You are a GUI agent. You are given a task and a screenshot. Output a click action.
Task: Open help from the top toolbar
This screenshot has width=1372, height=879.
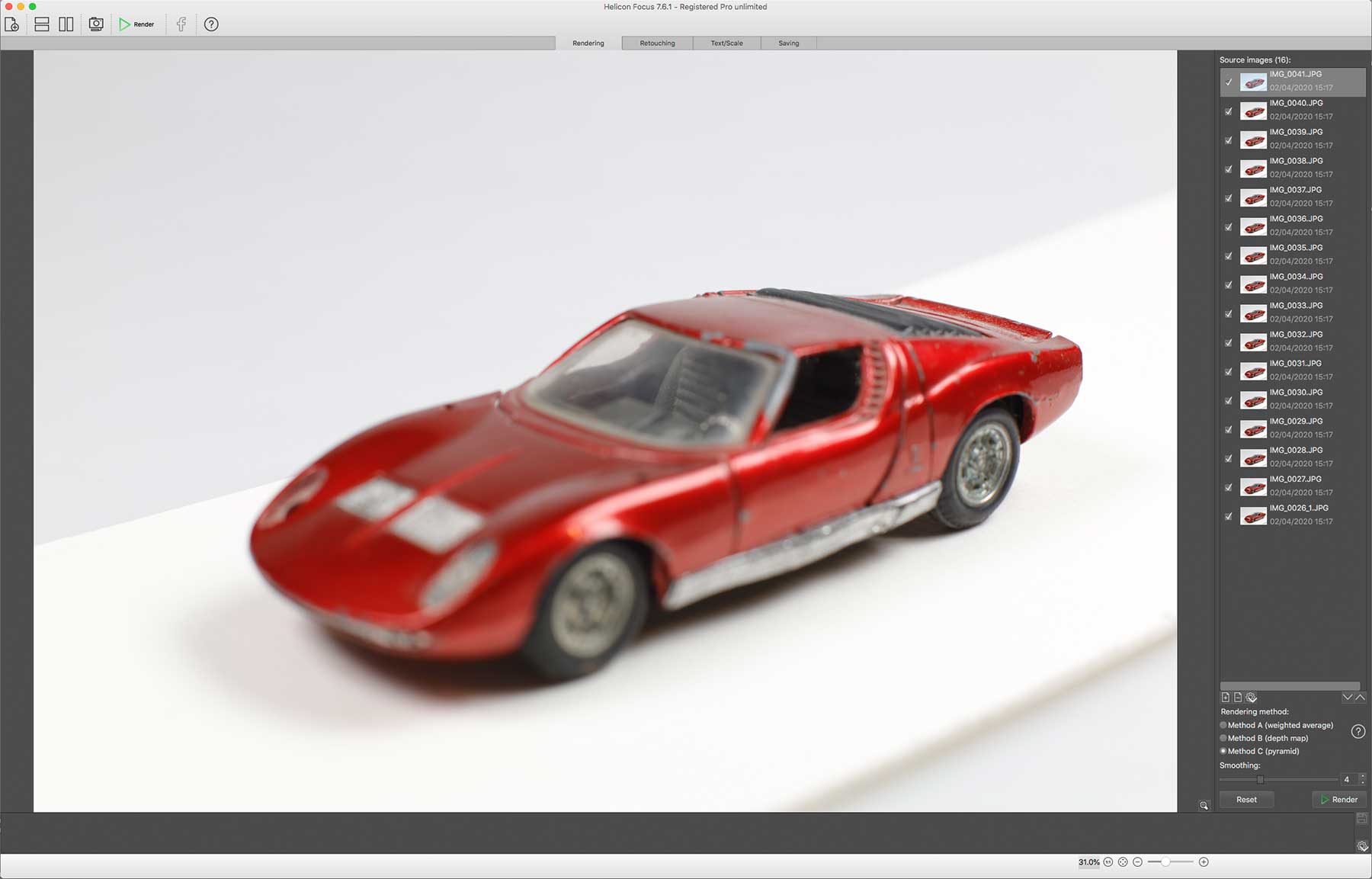pos(211,24)
